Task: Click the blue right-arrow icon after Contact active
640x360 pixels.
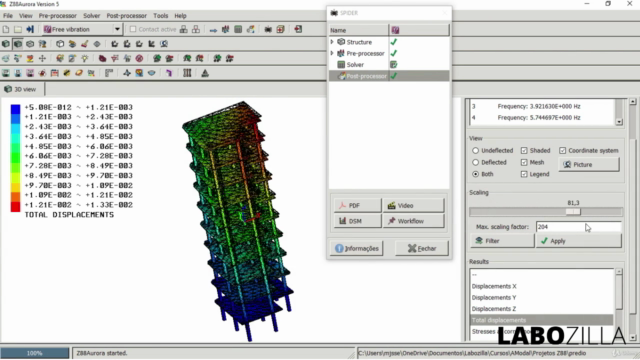Action: (x=213, y=30)
